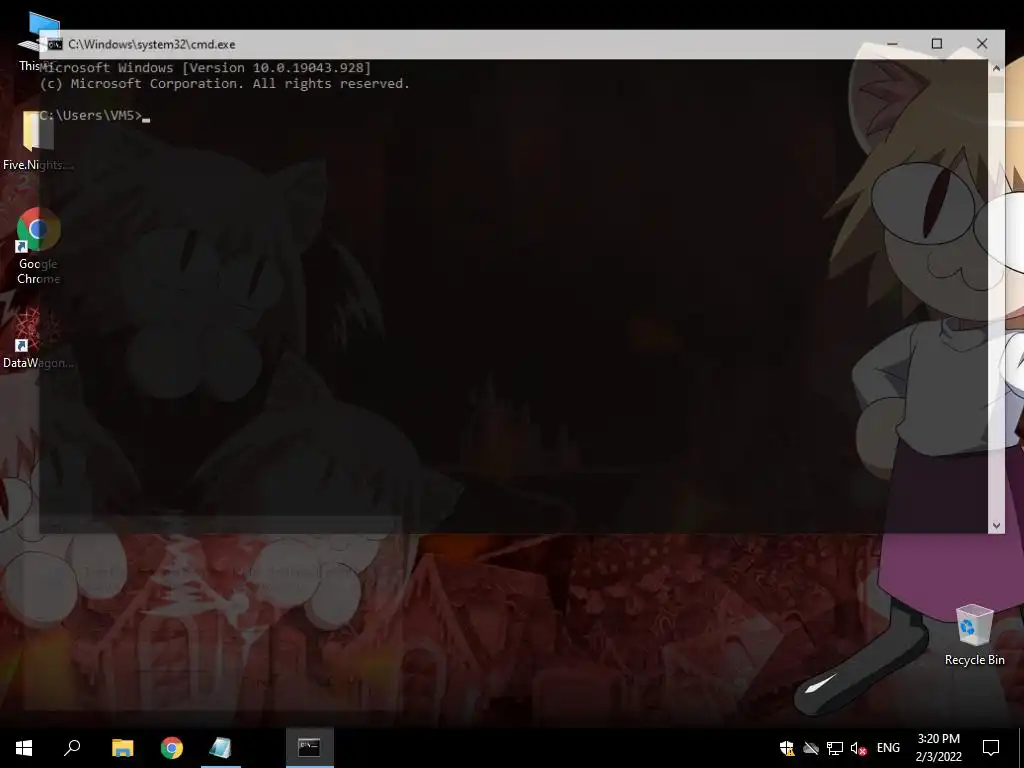Open the network status tray icon
The height and width of the screenshot is (768, 1024).
coord(835,748)
